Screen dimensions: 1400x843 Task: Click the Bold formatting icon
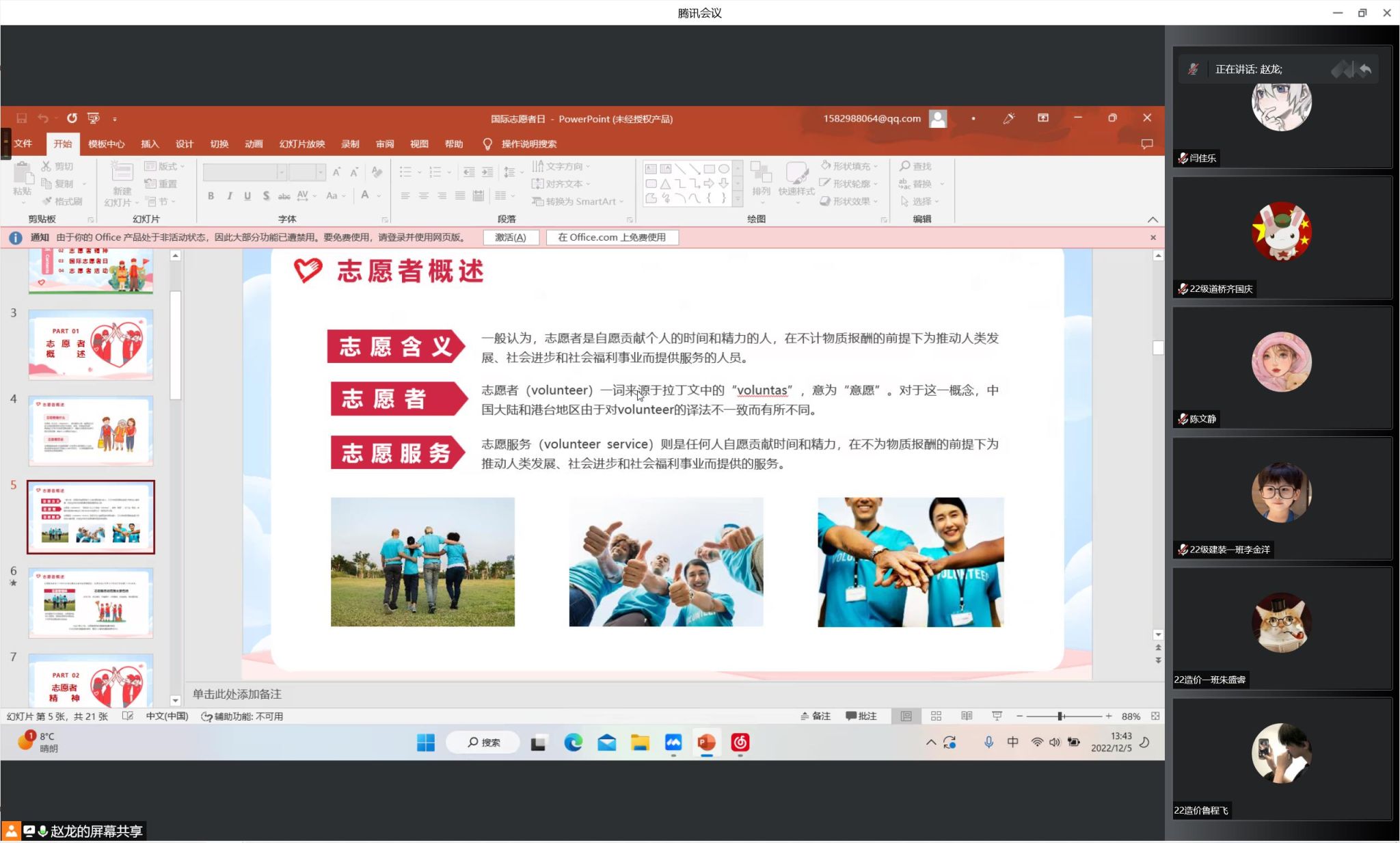[x=211, y=196]
